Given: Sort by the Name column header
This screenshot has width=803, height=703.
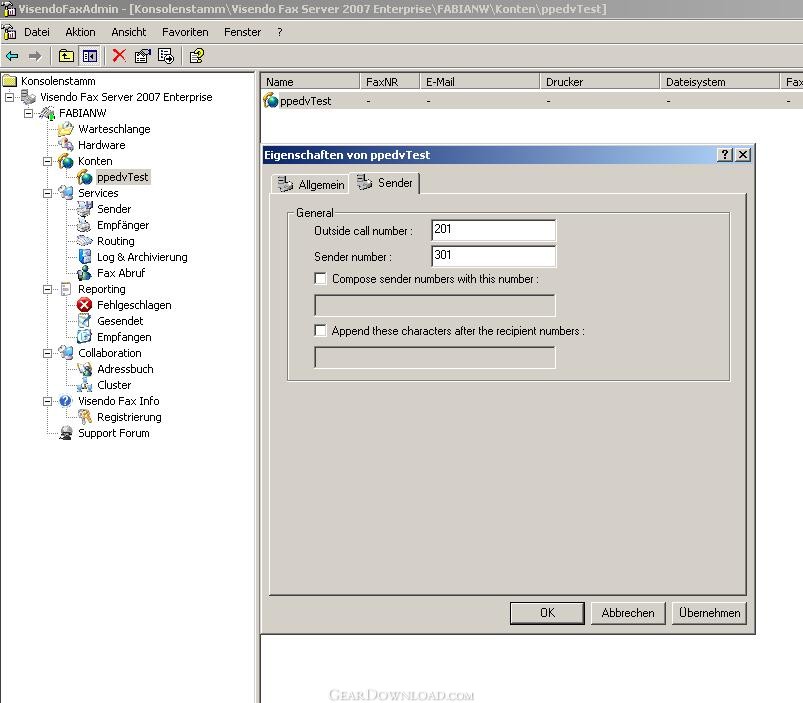Looking at the screenshot, I should (x=310, y=82).
